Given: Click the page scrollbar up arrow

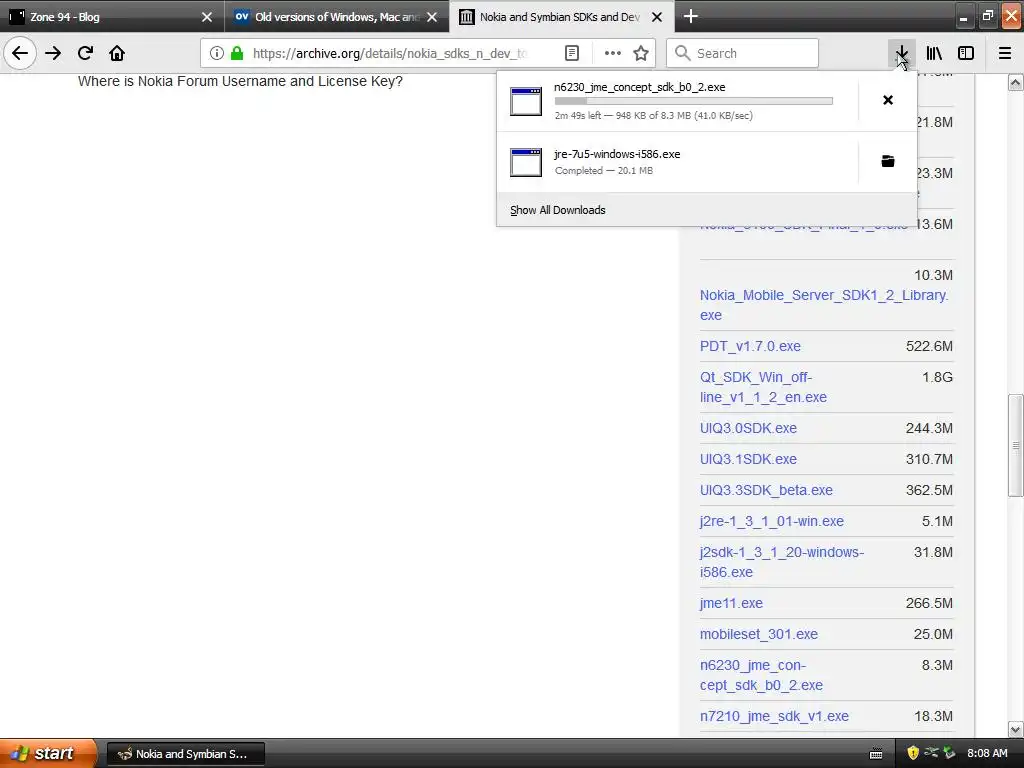Looking at the screenshot, I should [1015, 83].
